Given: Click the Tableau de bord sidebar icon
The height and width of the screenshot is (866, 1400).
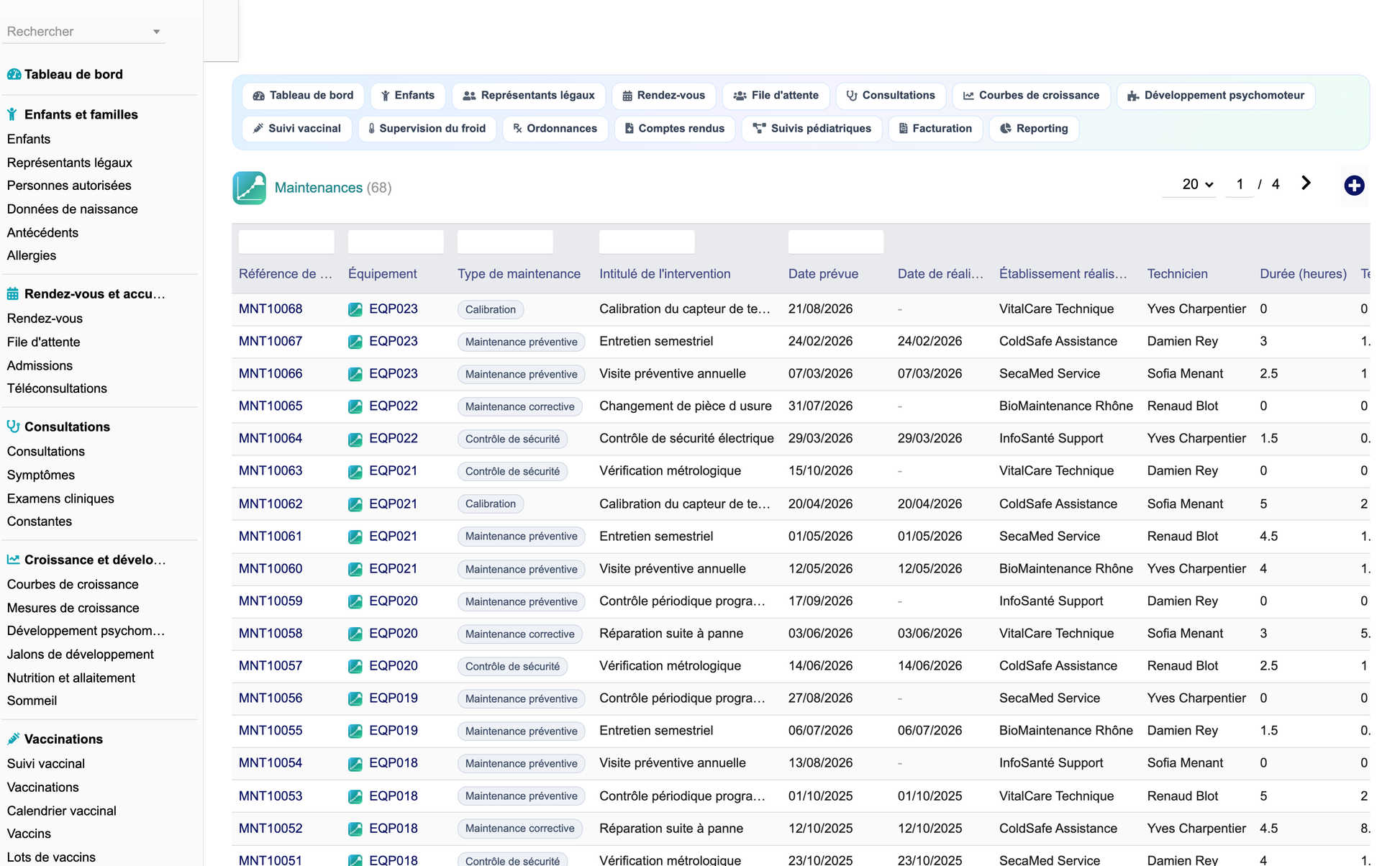Looking at the screenshot, I should (14, 74).
